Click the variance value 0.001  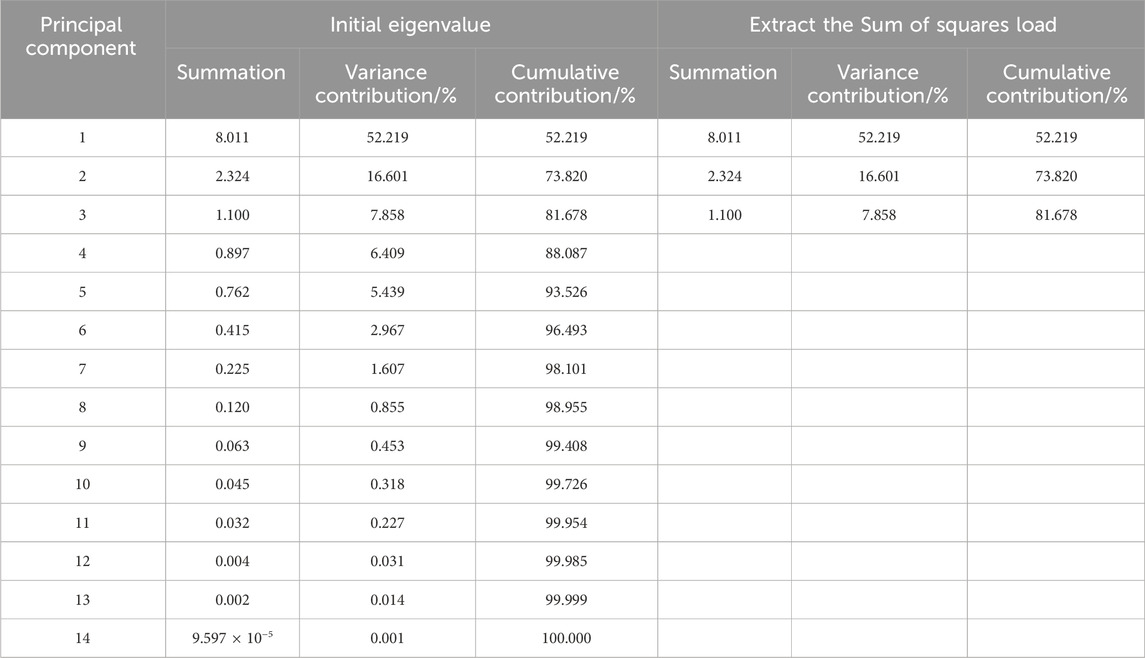point(387,638)
